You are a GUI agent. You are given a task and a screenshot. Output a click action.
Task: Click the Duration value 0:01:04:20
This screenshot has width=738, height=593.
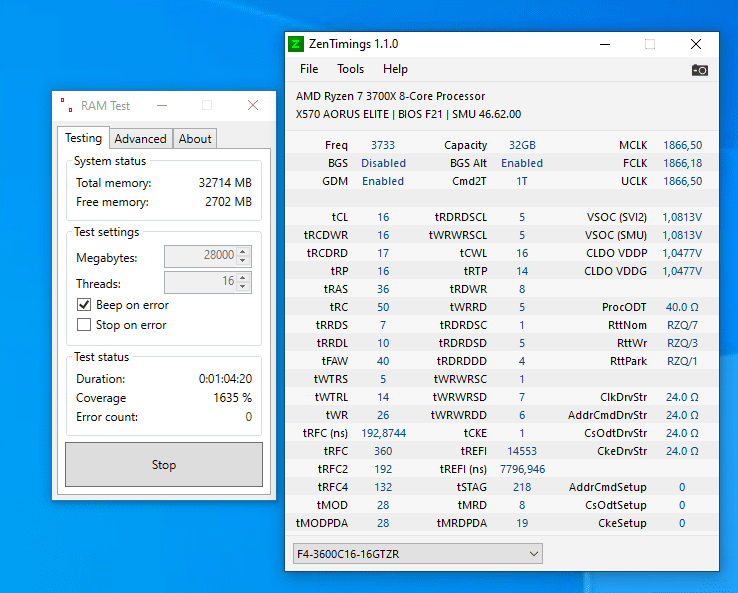(x=225, y=378)
